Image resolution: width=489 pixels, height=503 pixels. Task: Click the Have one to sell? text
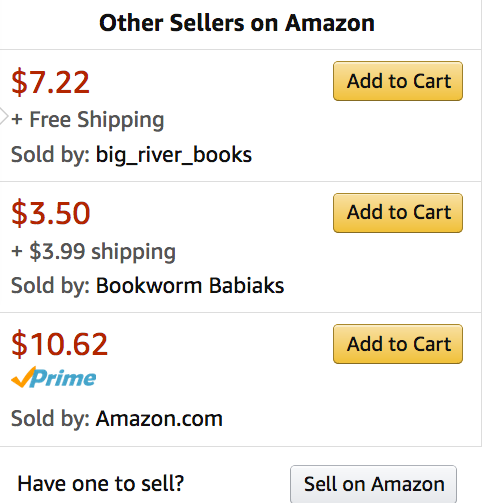coord(101,483)
